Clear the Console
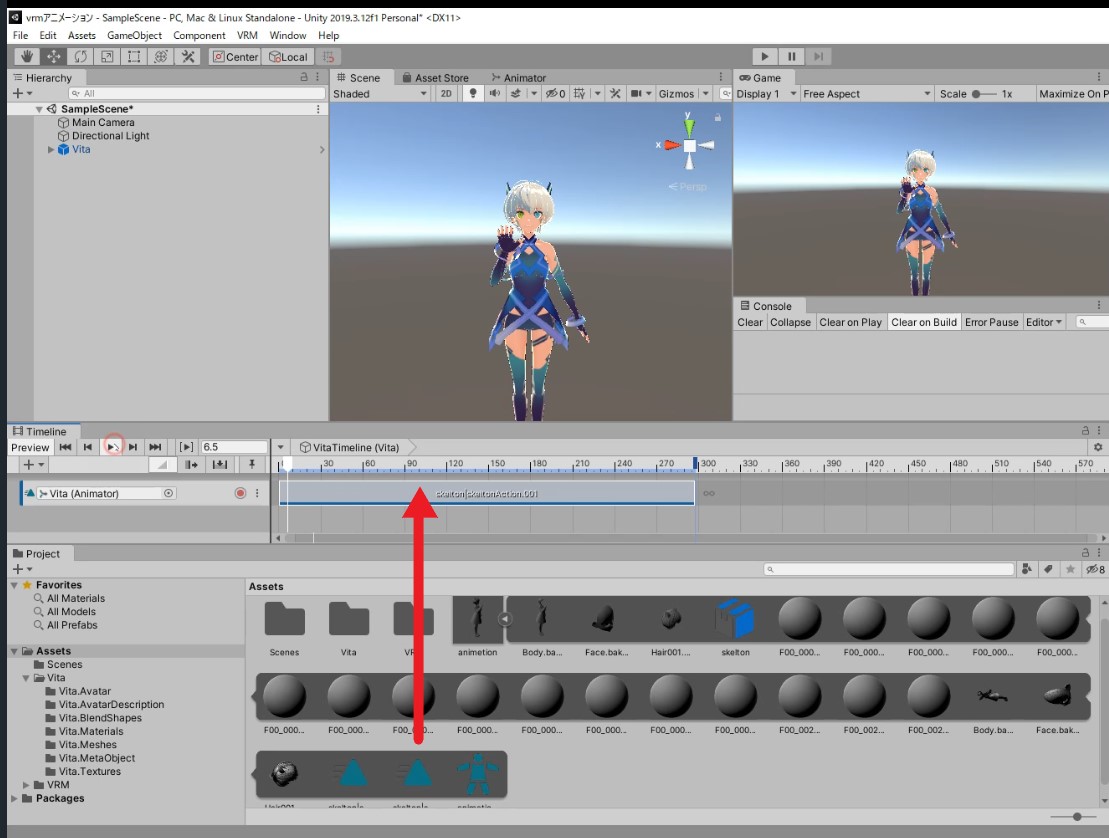This screenshot has height=838, width=1109. pos(750,322)
